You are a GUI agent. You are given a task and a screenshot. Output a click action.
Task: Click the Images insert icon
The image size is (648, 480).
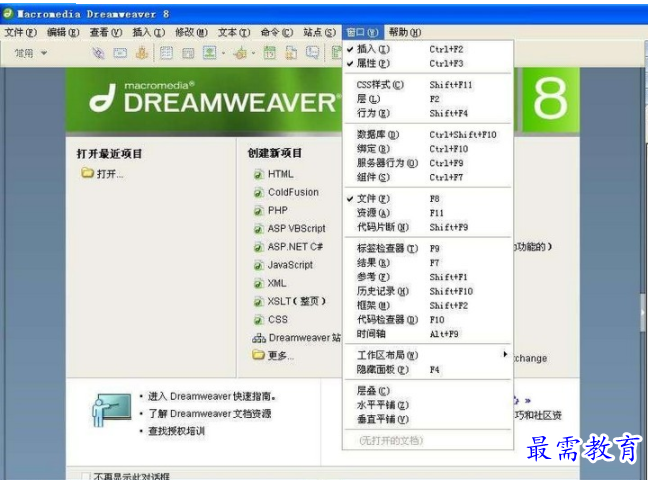[210, 53]
